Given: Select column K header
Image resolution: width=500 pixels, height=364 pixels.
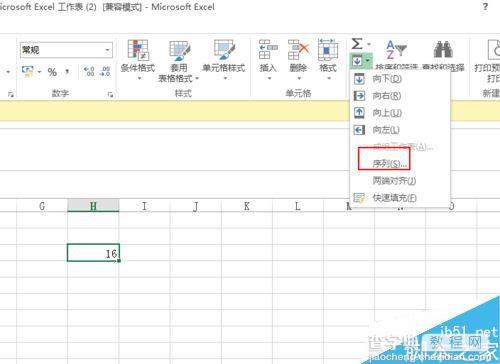Looking at the screenshot, I should point(247,206).
